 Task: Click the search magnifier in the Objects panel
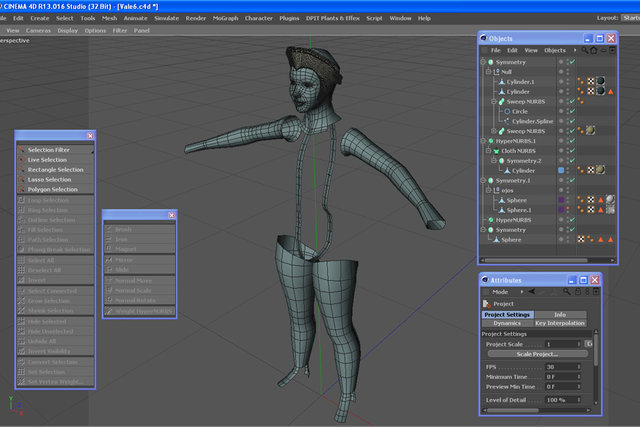pyautogui.click(x=585, y=50)
